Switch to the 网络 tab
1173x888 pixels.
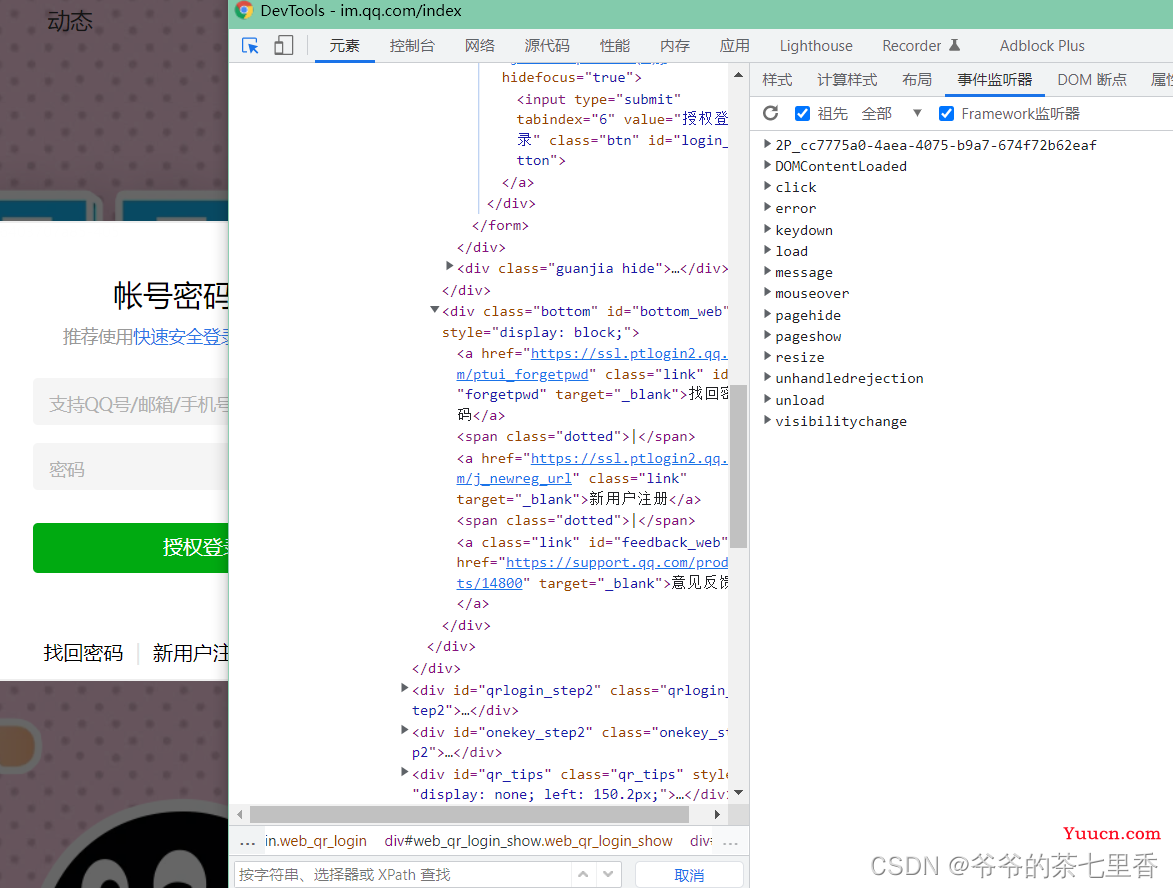(x=480, y=46)
